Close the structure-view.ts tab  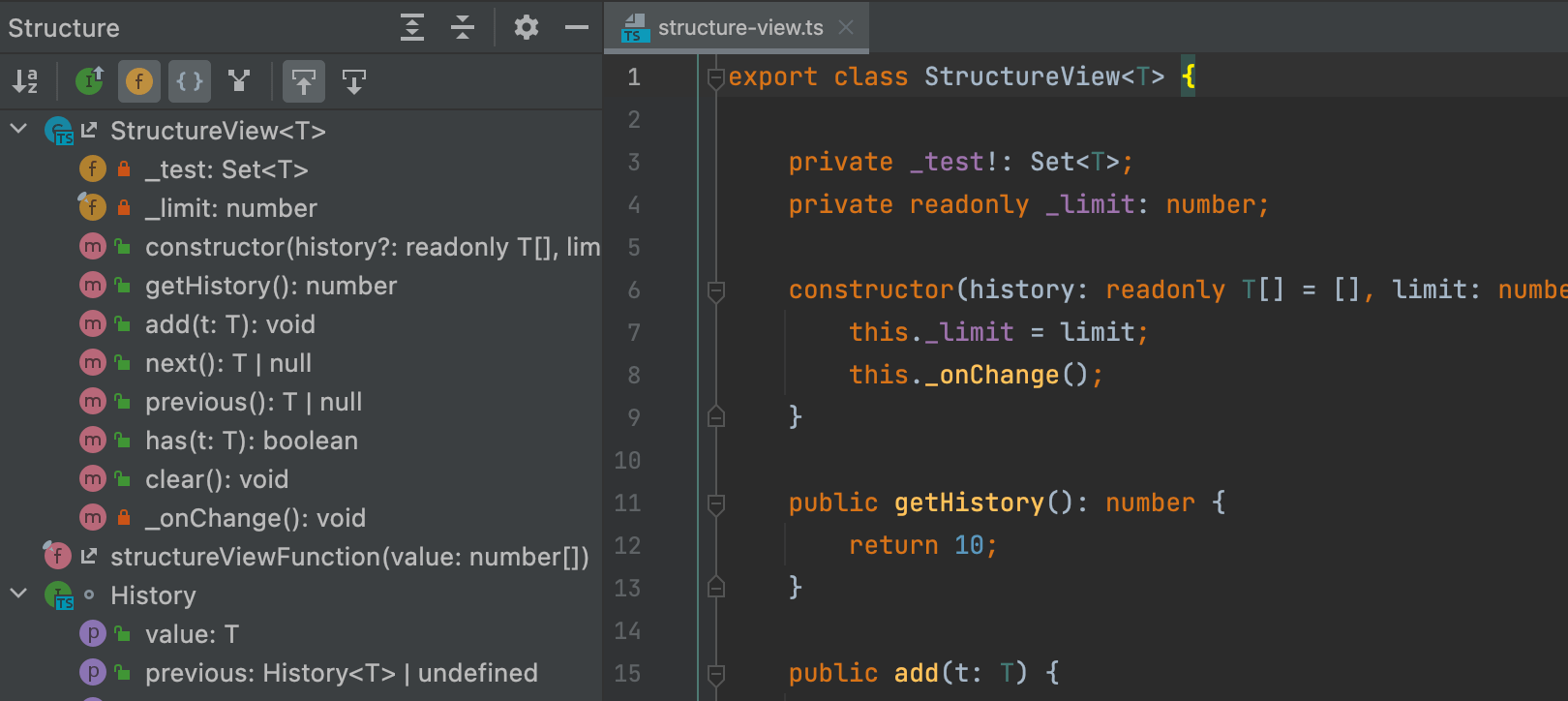(x=846, y=27)
